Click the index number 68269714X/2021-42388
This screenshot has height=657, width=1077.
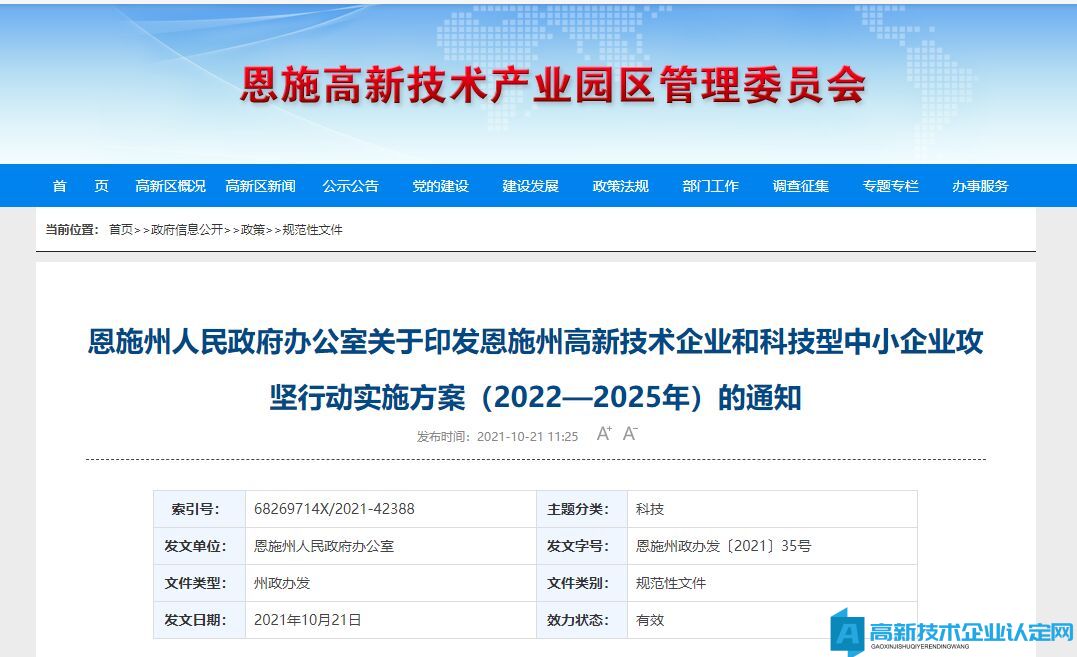(x=334, y=509)
